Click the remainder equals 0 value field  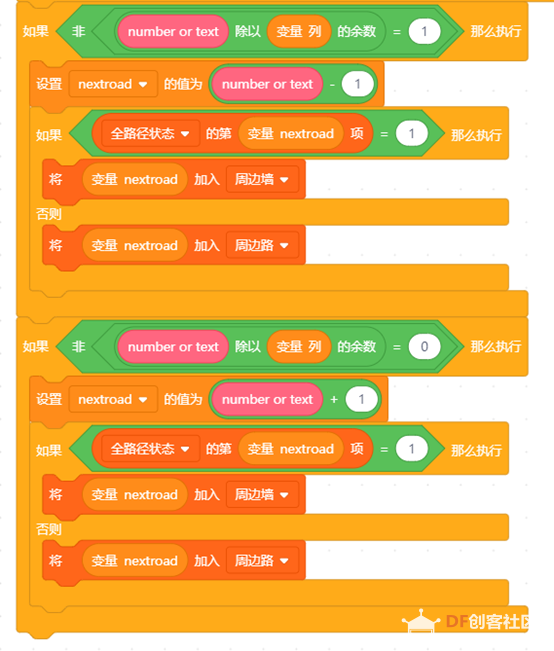pos(424,347)
